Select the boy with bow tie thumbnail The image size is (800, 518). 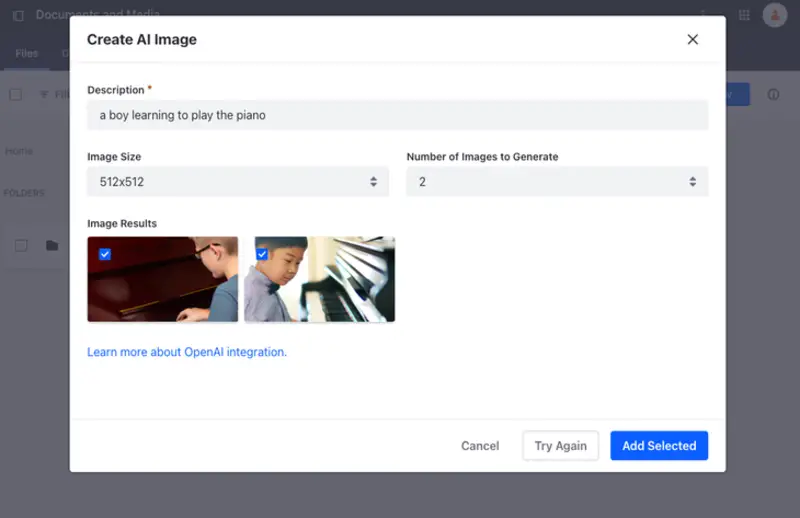[x=319, y=279]
